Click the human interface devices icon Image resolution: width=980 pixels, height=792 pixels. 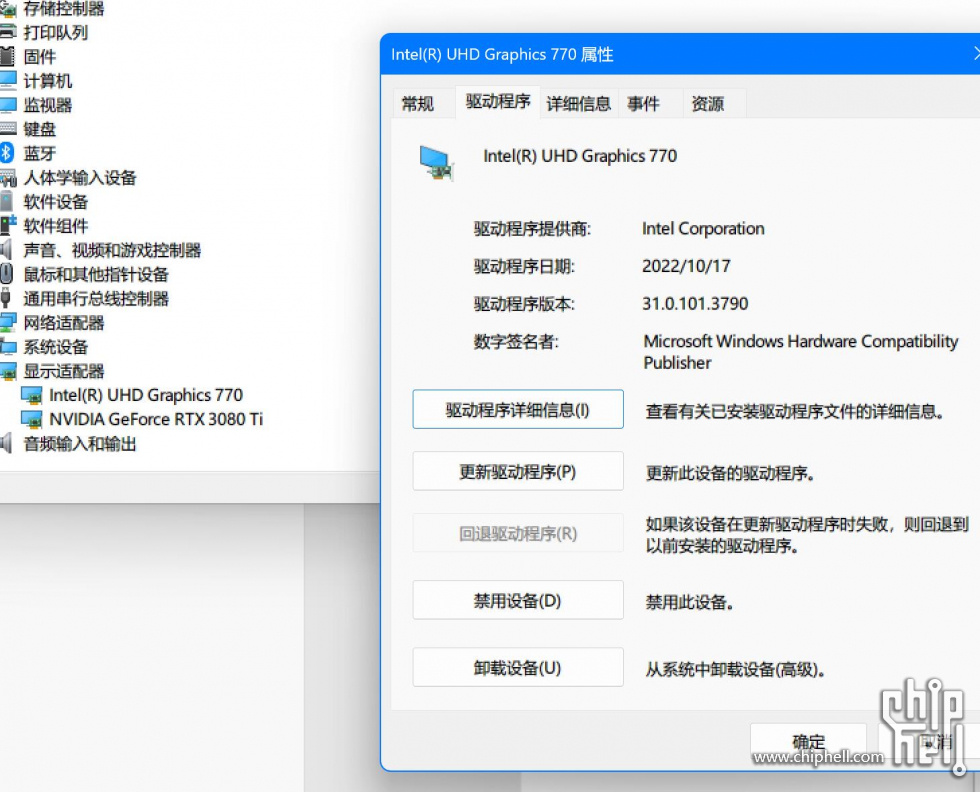click(x=7, y=178)
